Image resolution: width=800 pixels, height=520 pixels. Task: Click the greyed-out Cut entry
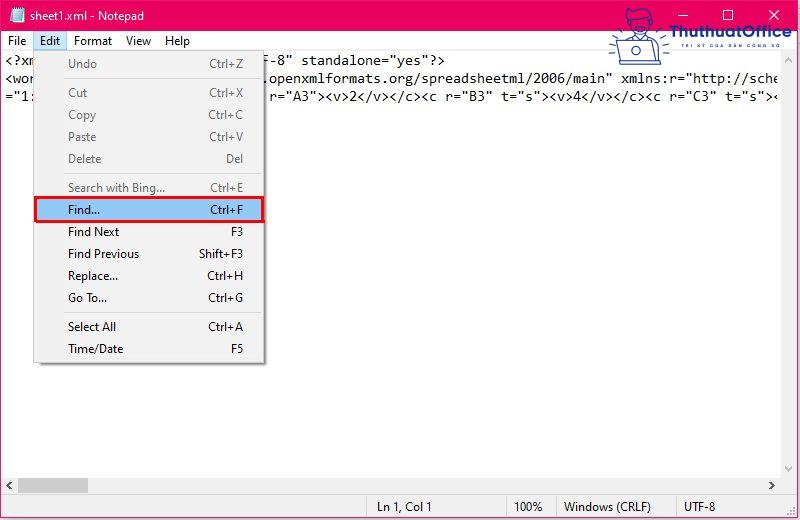point(149,93)
